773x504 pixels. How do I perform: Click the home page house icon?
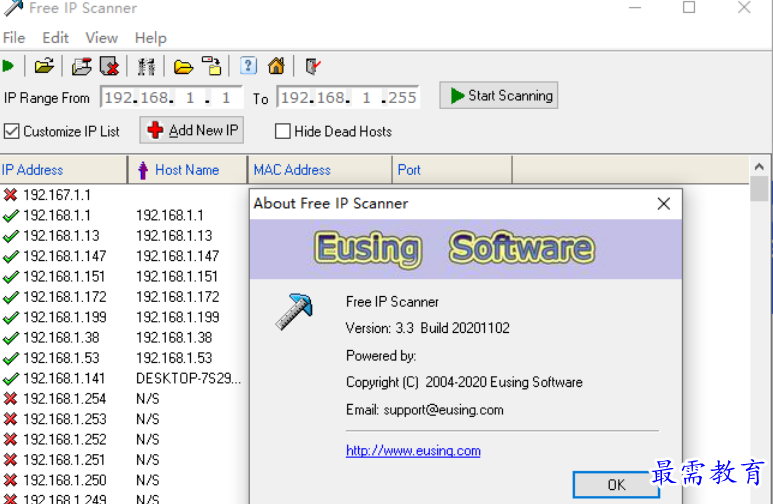(276, 66)
